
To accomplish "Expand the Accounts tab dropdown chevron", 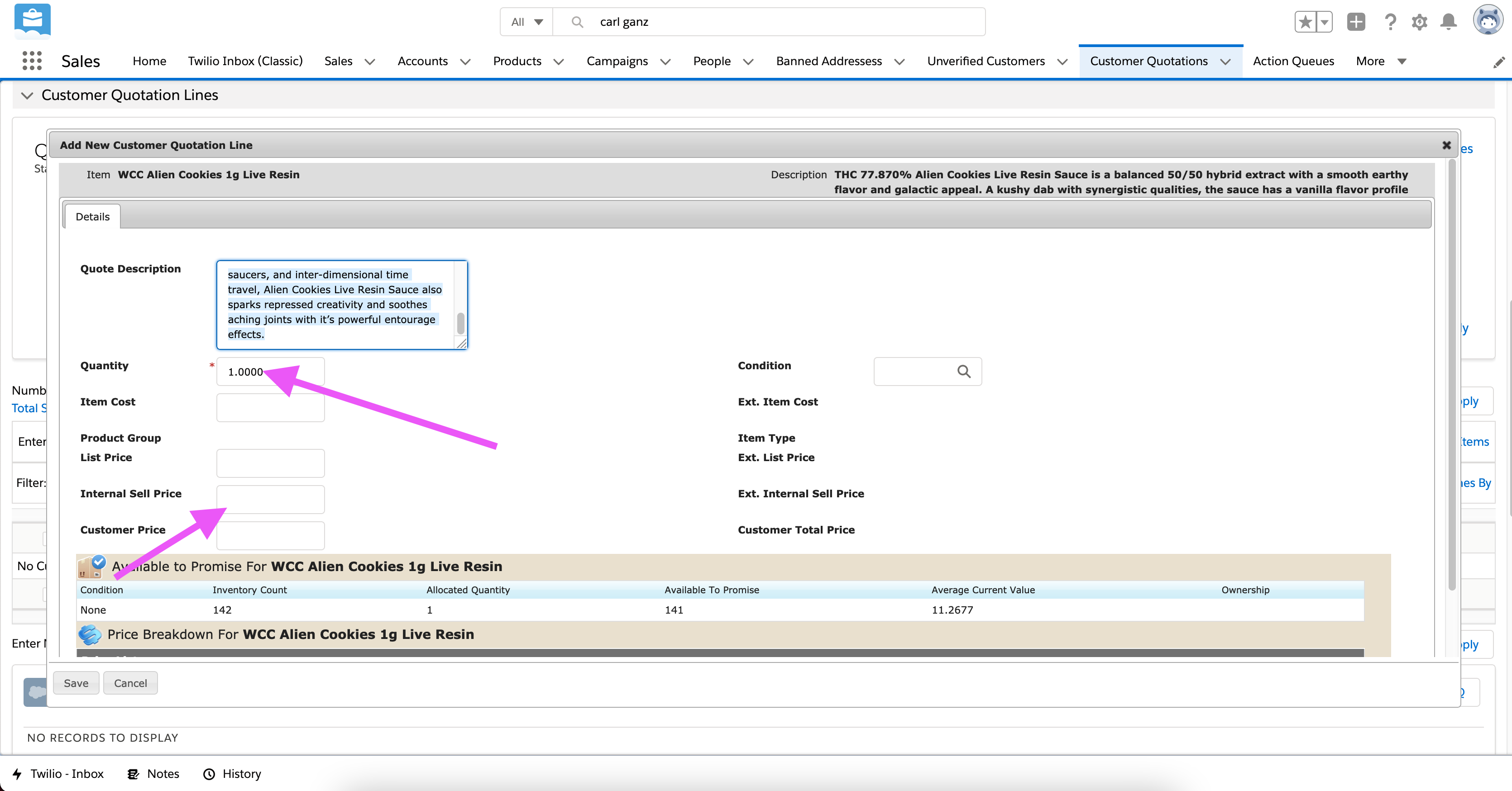I will tap(465, 62).
